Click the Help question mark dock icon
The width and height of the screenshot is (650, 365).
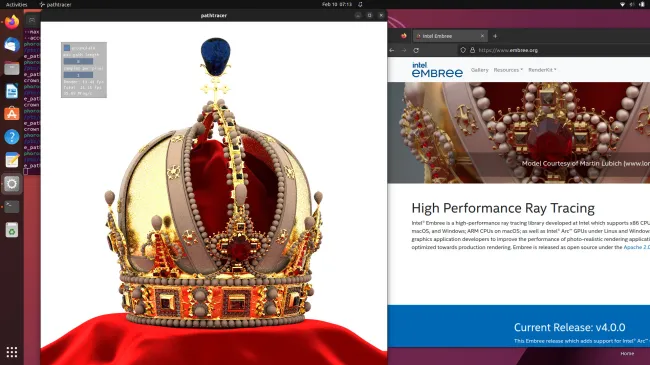(x=12, y=137)
